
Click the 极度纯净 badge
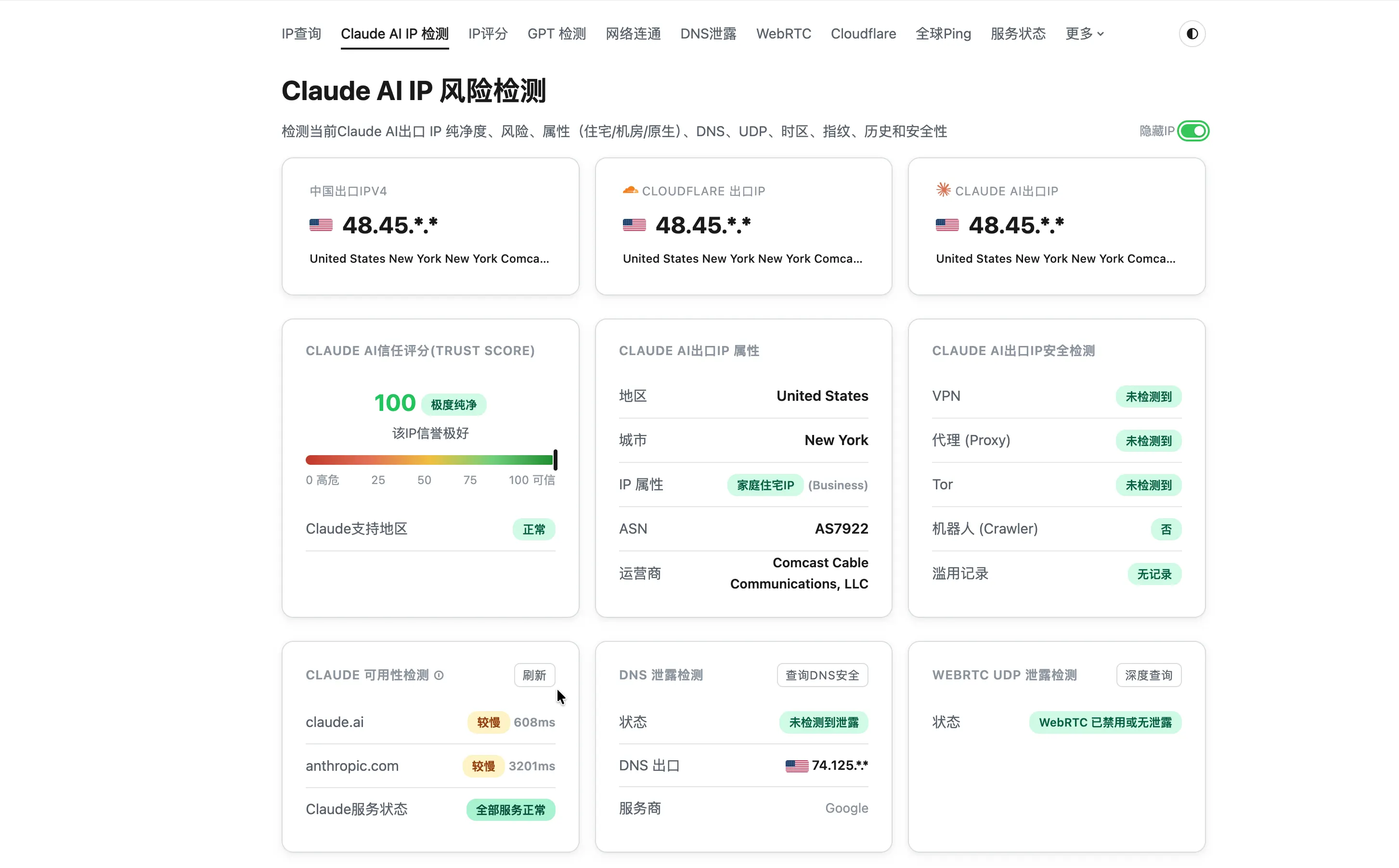point(453,405)
